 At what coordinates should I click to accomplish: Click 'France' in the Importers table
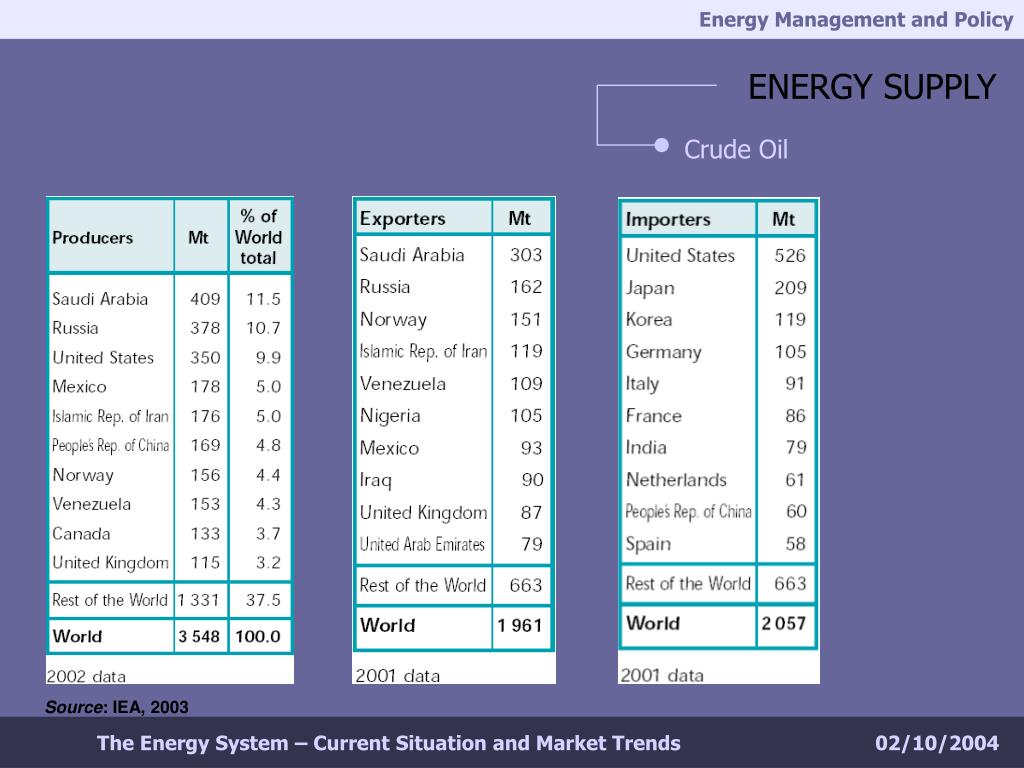click(654, 416)
